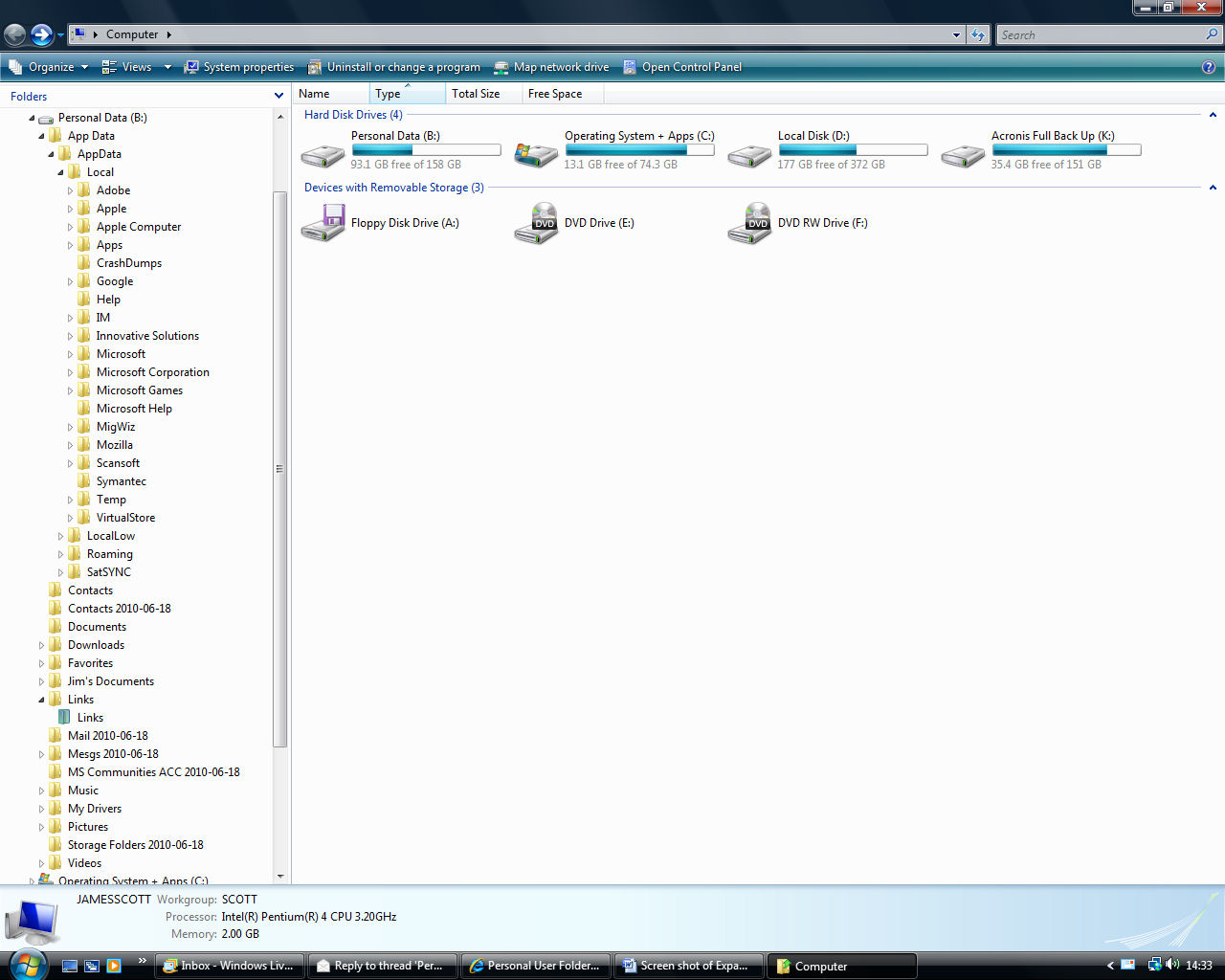1225x980 pixels.
Task: Switch to Inbox - Windows Live taskbar button
Action: [230, 966]
